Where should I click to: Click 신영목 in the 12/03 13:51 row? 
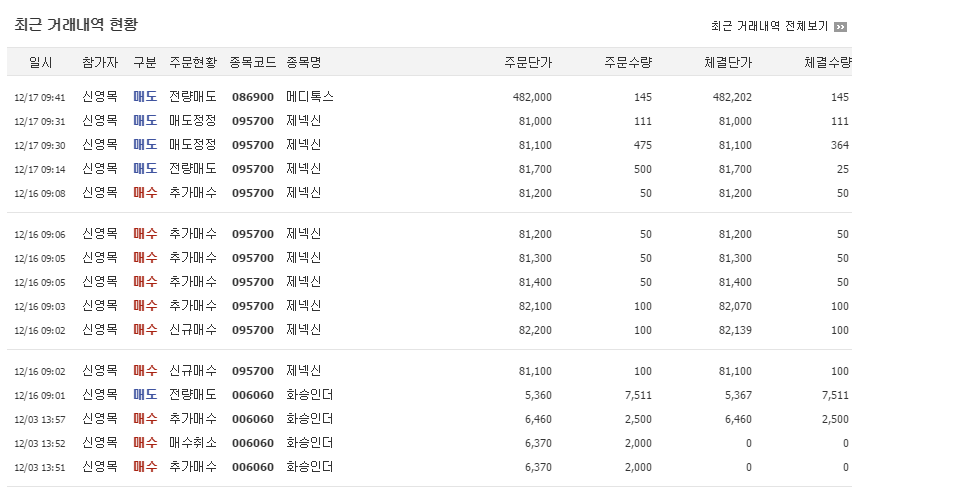click(100, 467)
